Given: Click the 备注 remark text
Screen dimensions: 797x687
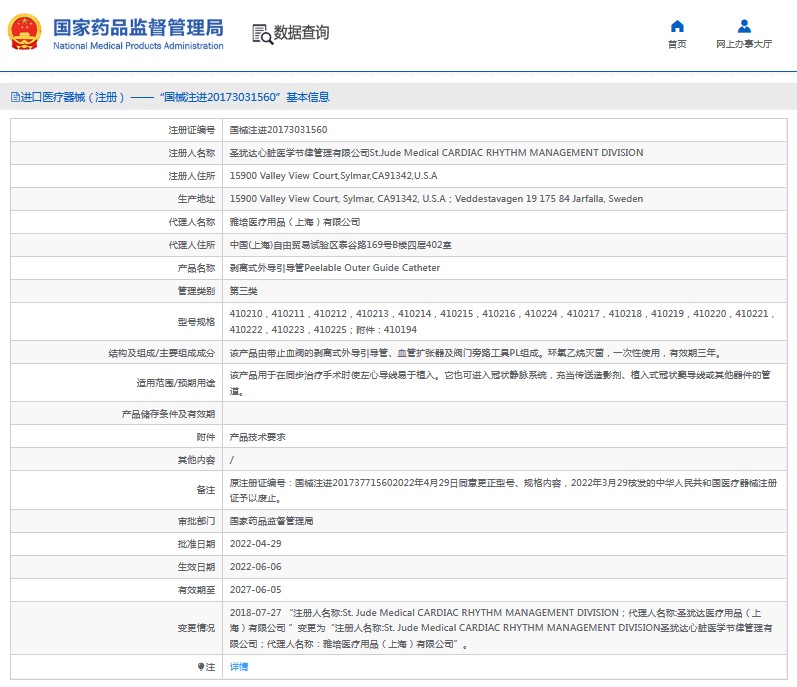Looking at the screenshot, I should point(503,490).
